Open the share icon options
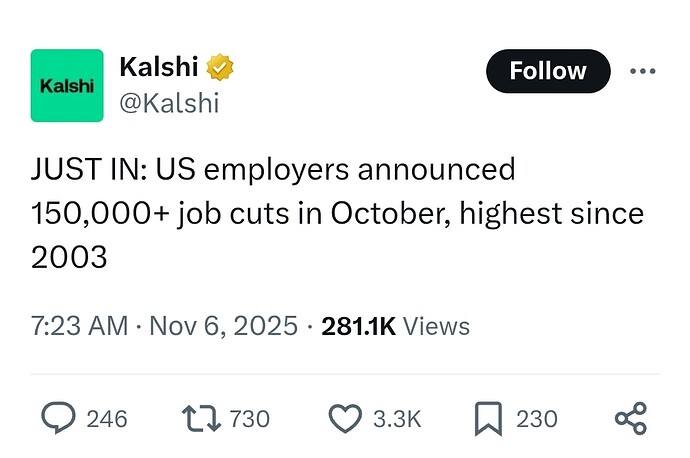Image resolution: width=690 pixels, height=458 pixels. pyautogui.click(x=628, y=417)
